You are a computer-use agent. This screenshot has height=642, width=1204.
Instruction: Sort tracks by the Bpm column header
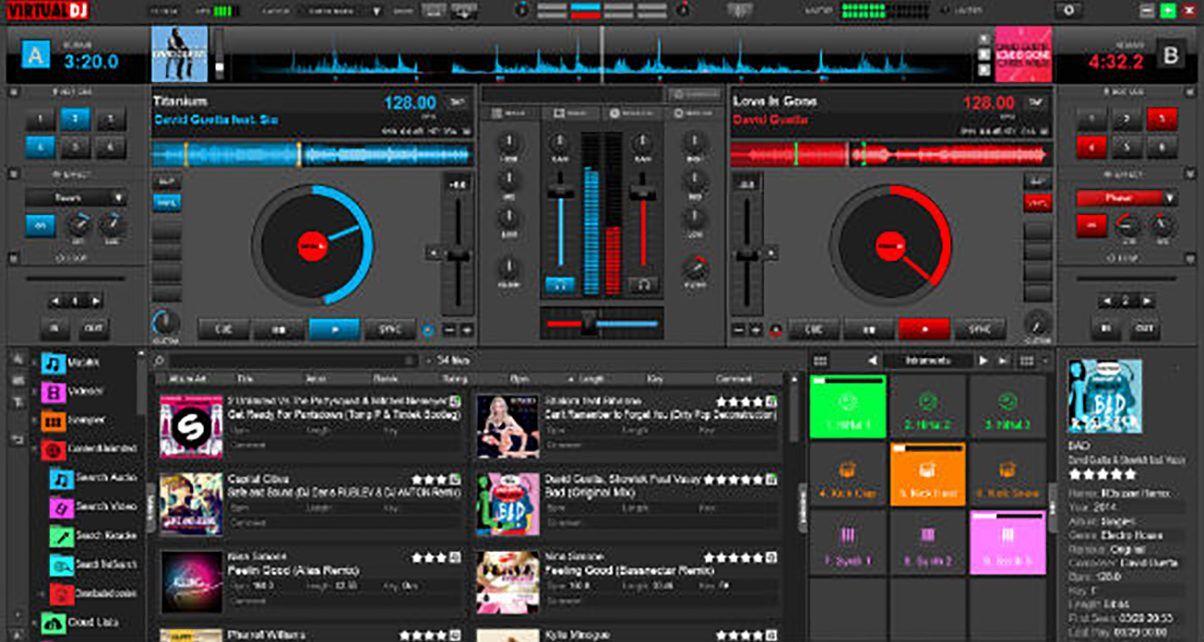pyautogui.click(x=520, y=379)
